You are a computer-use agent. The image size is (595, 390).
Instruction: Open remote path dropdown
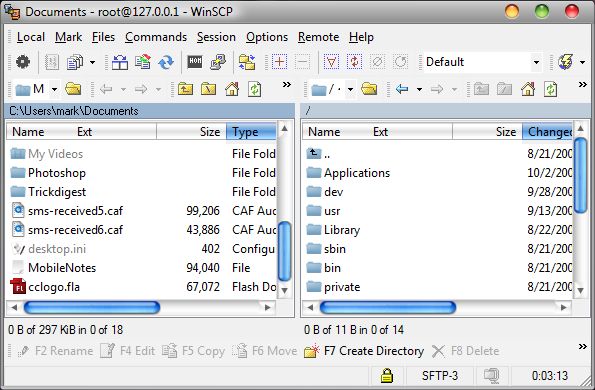pyautogui.click(x=350, y=90)
